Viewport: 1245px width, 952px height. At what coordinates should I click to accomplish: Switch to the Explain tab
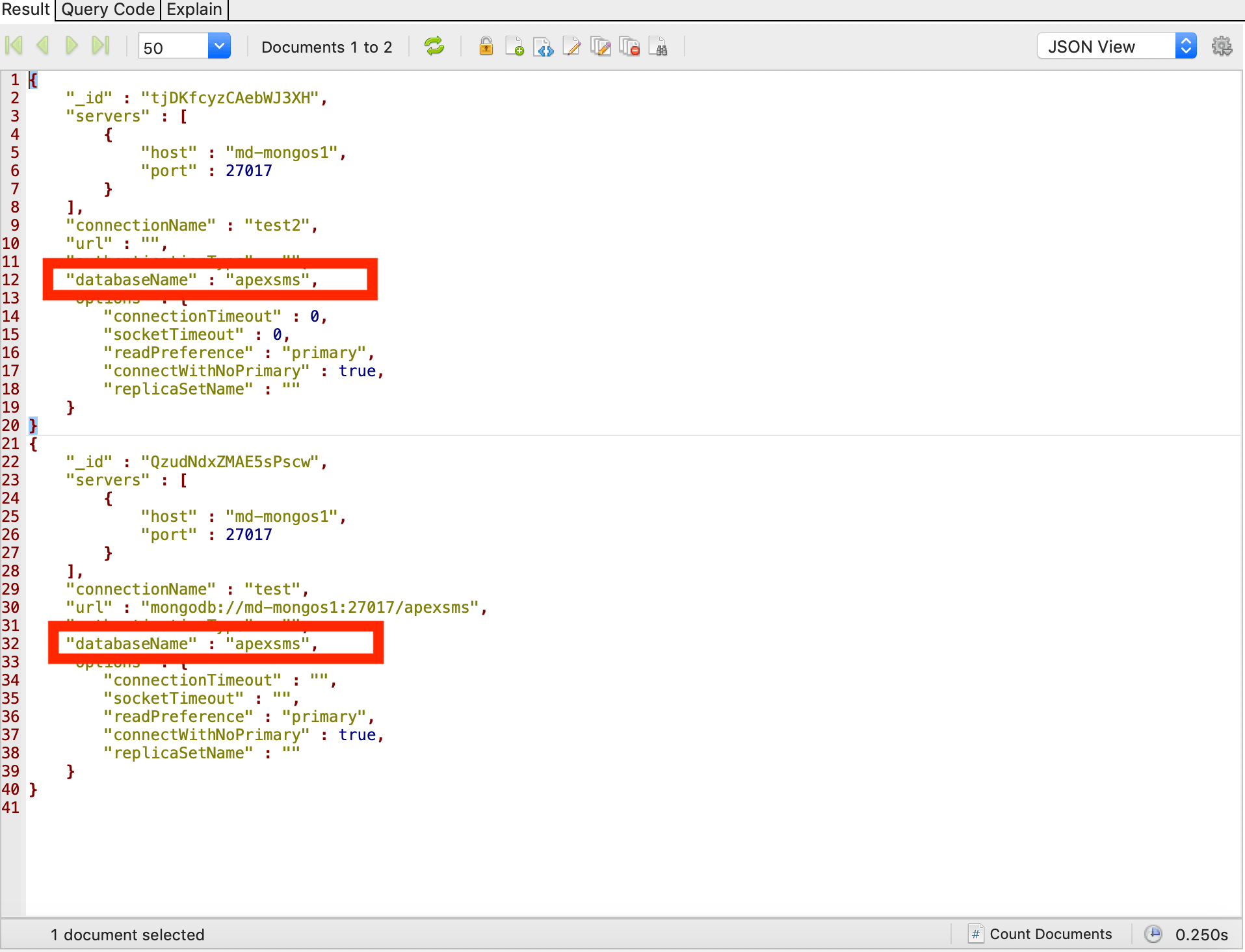[194, 10]
